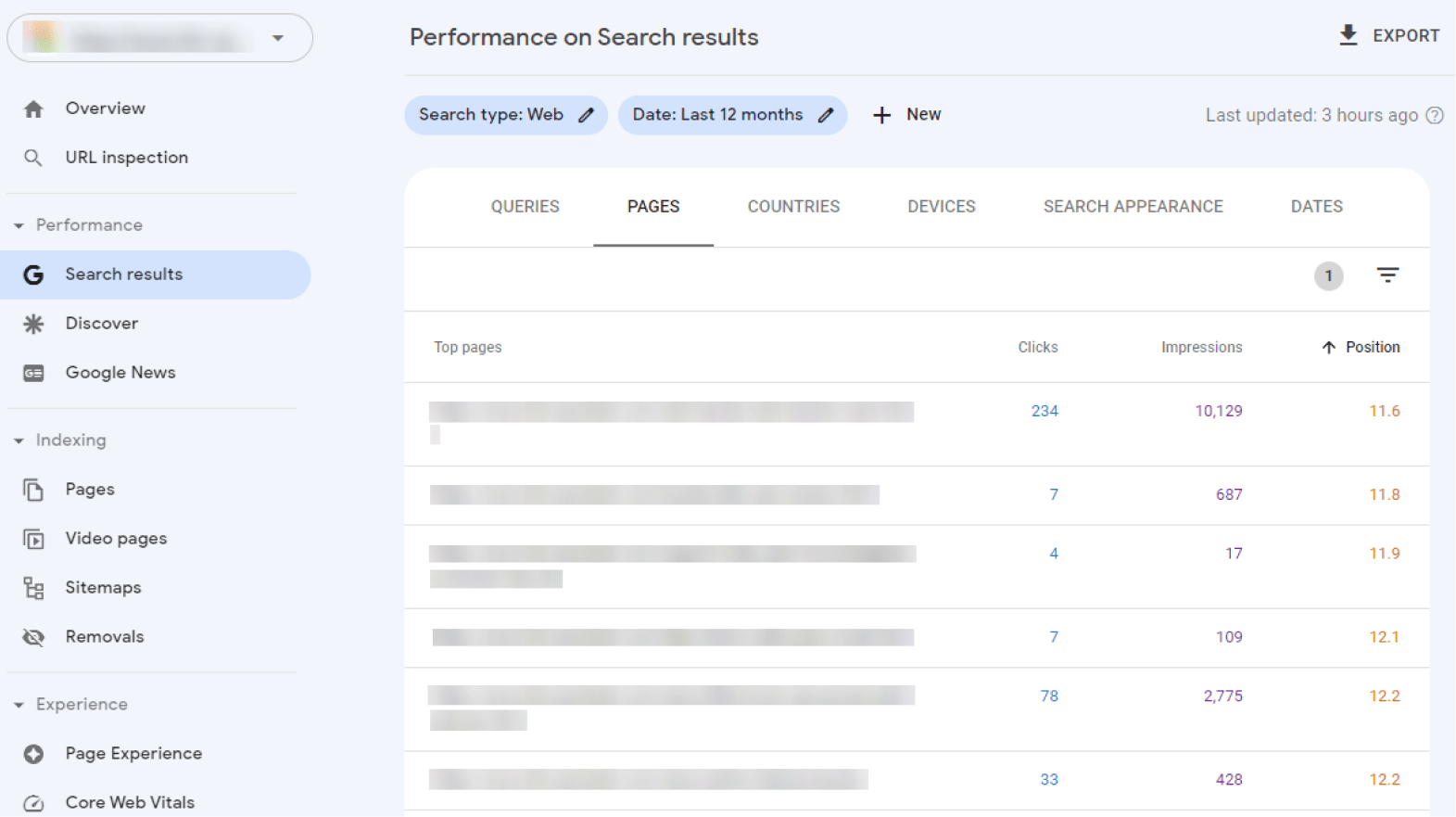Collapse the Performance section
1456x817 pixels.
[19, 225]
